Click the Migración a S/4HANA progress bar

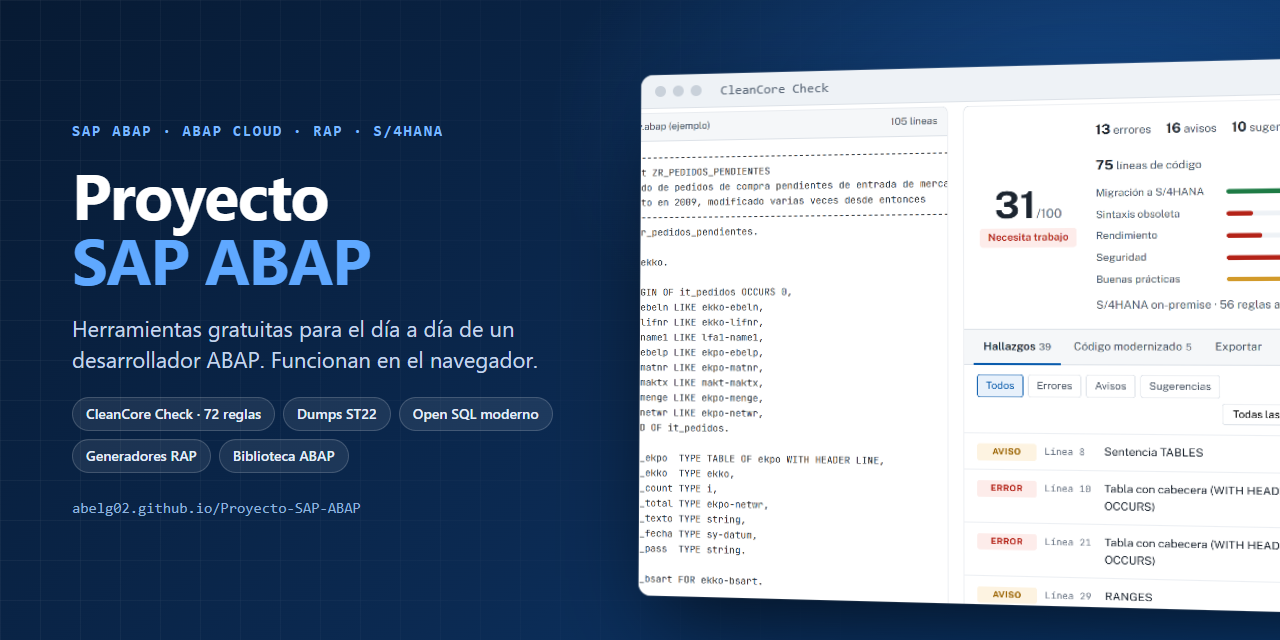pos(1253,190)
